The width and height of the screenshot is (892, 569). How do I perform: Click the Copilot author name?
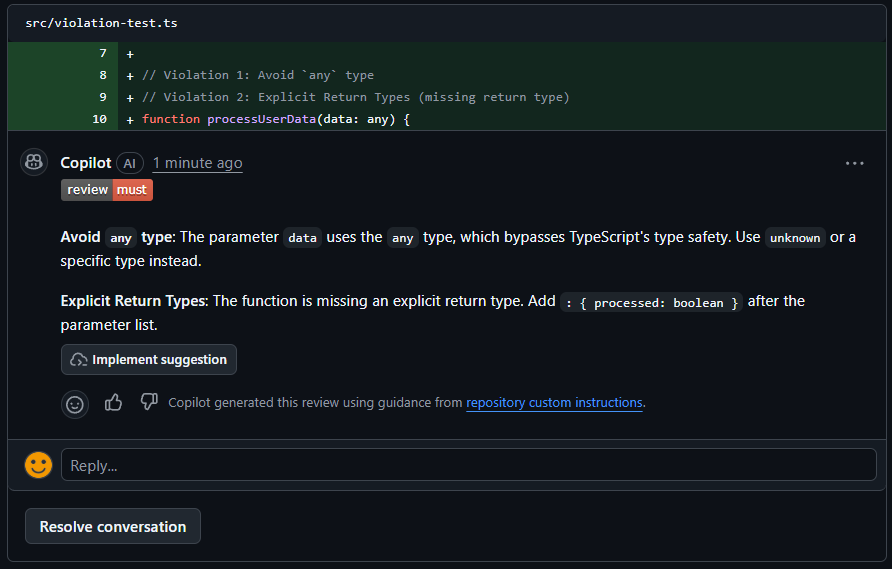coord(86,163)
